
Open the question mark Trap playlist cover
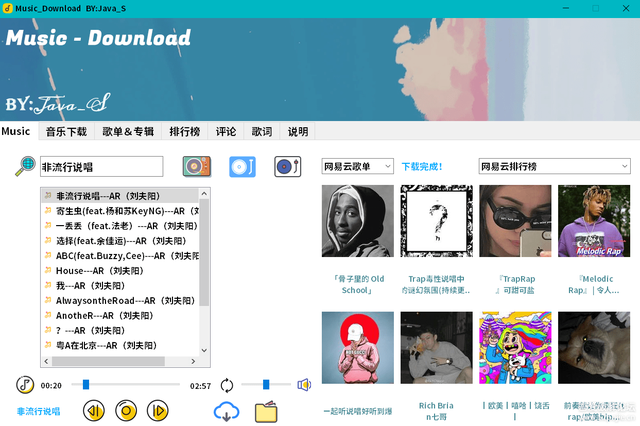[436, 221]
